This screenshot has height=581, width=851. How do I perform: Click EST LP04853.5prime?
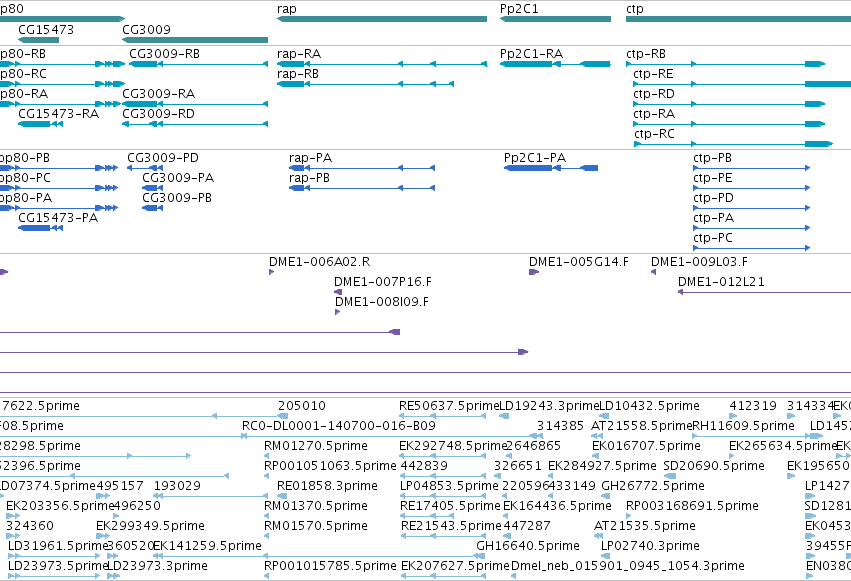coord(449,486)
